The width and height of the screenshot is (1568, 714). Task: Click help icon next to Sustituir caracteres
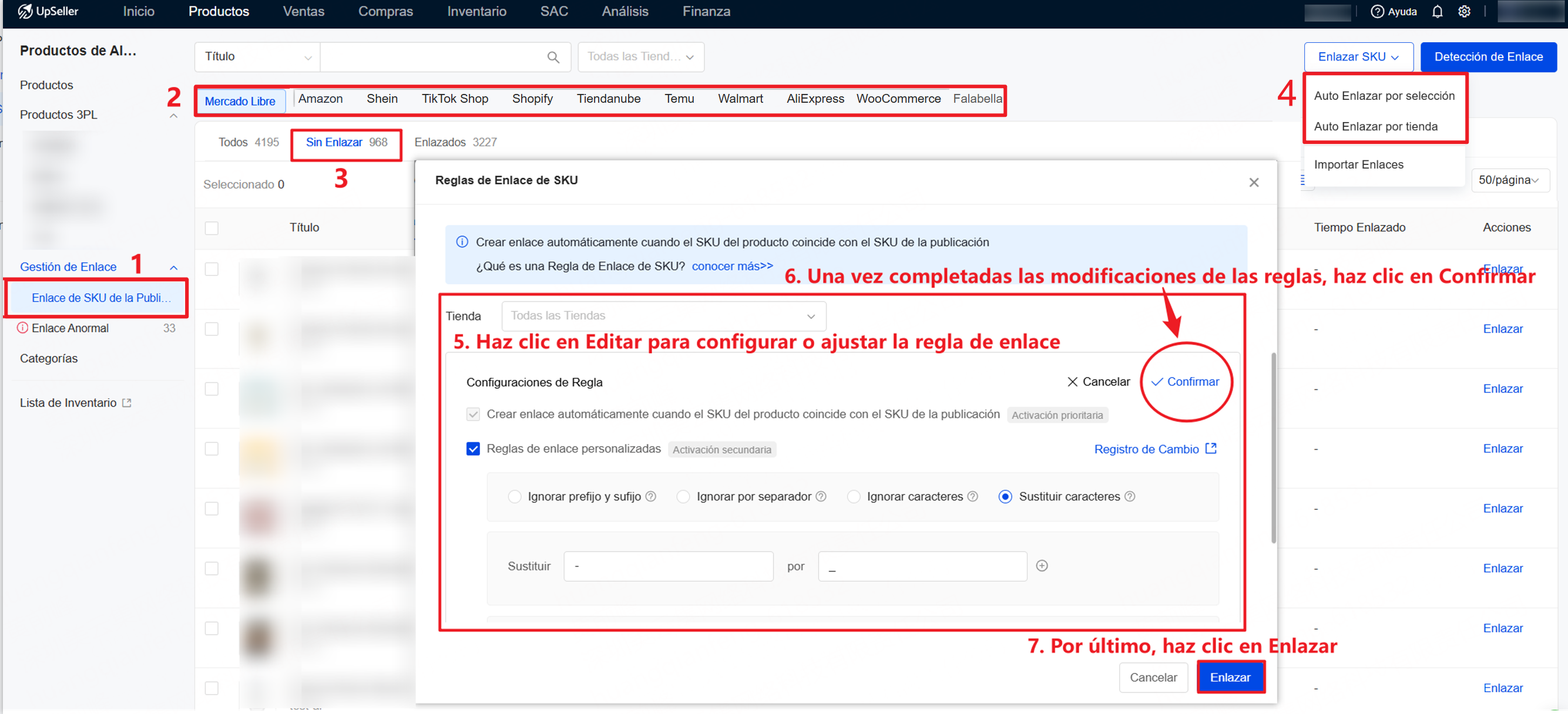pyautogui.click(x=1129, y=496)
